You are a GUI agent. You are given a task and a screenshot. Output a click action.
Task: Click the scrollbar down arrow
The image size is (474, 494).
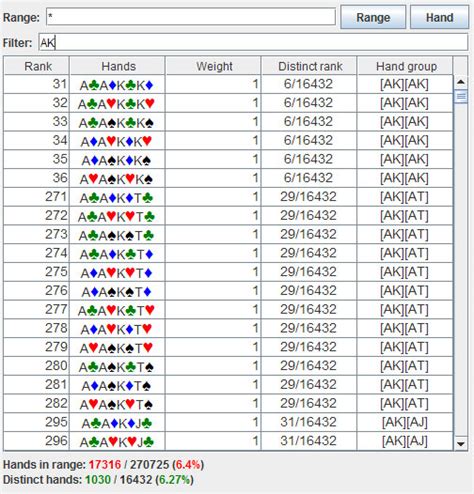461,444
